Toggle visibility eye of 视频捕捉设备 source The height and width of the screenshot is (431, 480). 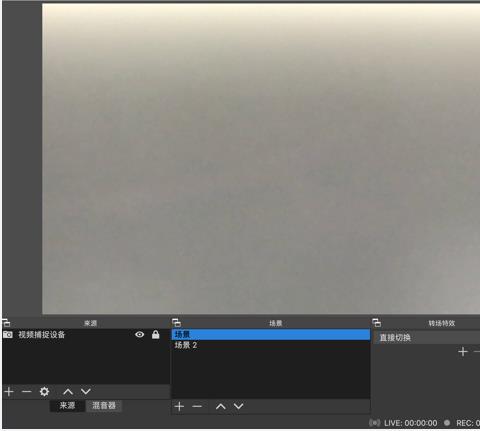coord(140,334)
